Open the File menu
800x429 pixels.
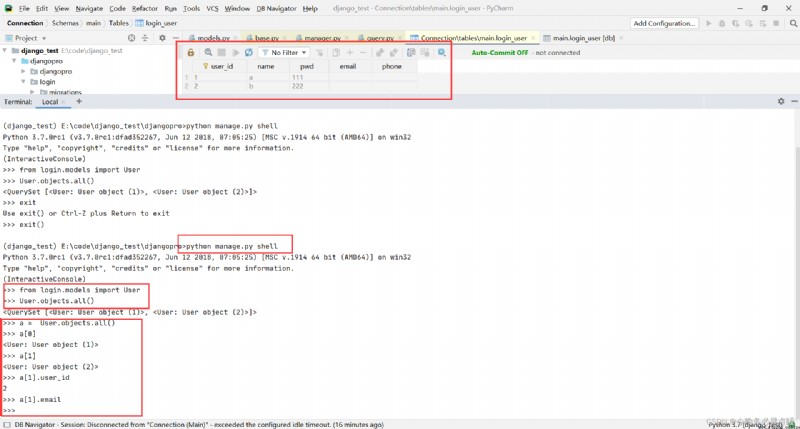[24, 9]
